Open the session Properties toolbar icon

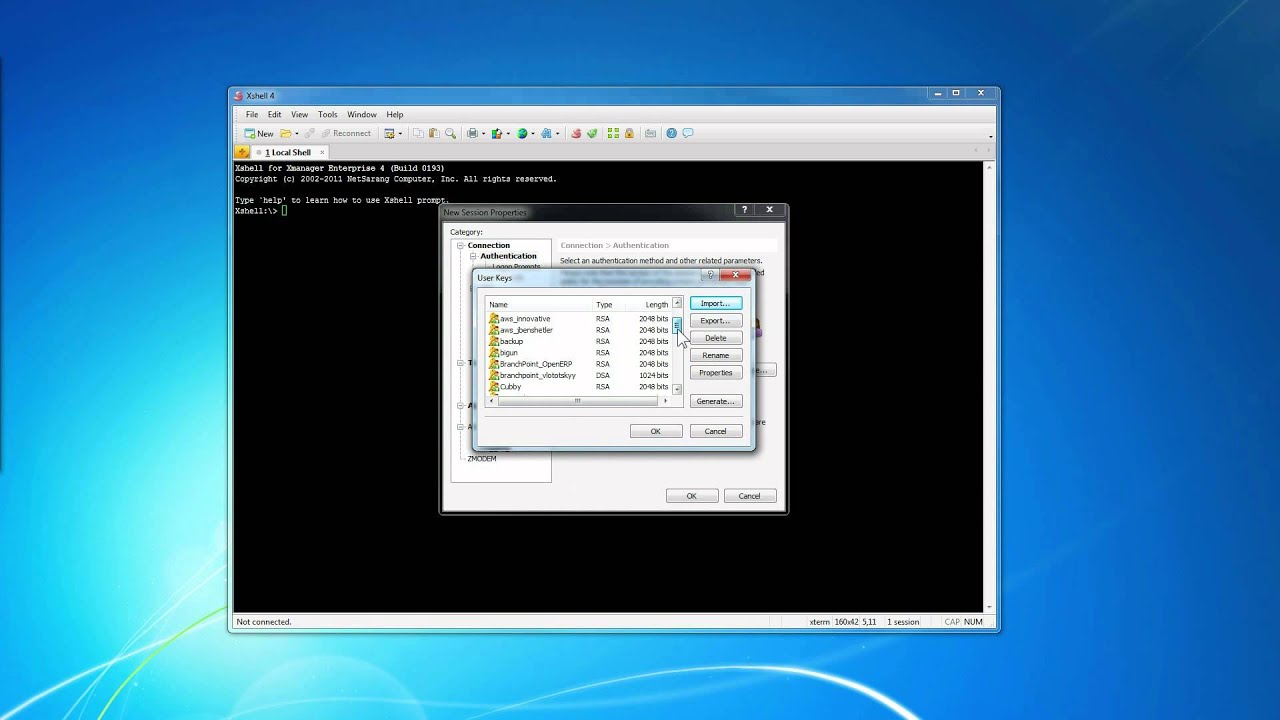point(390,133)
